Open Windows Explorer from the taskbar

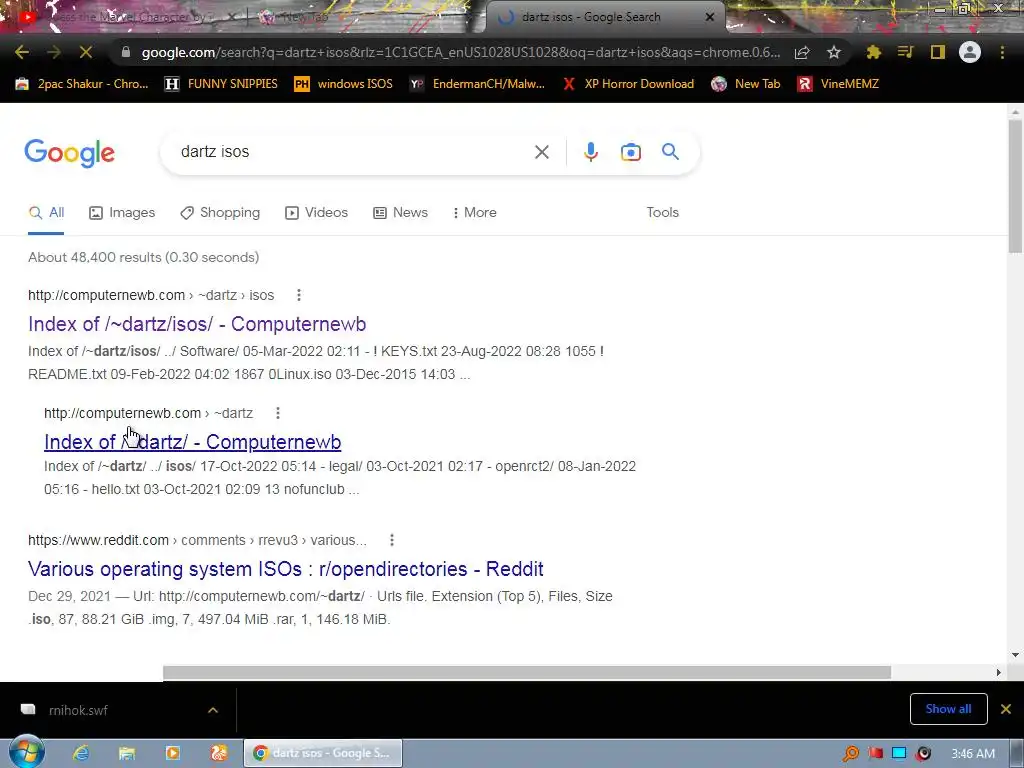tap(127, 753)
